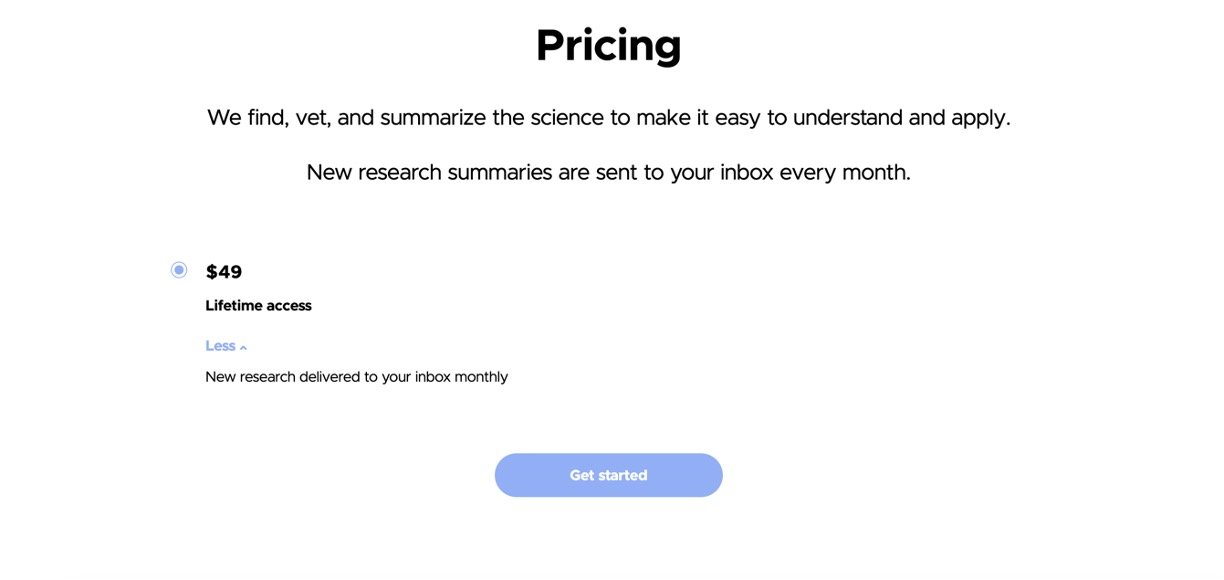Click the Lifetime access plan label
This screenshot has height=580, width=1224.
point(258,306)
